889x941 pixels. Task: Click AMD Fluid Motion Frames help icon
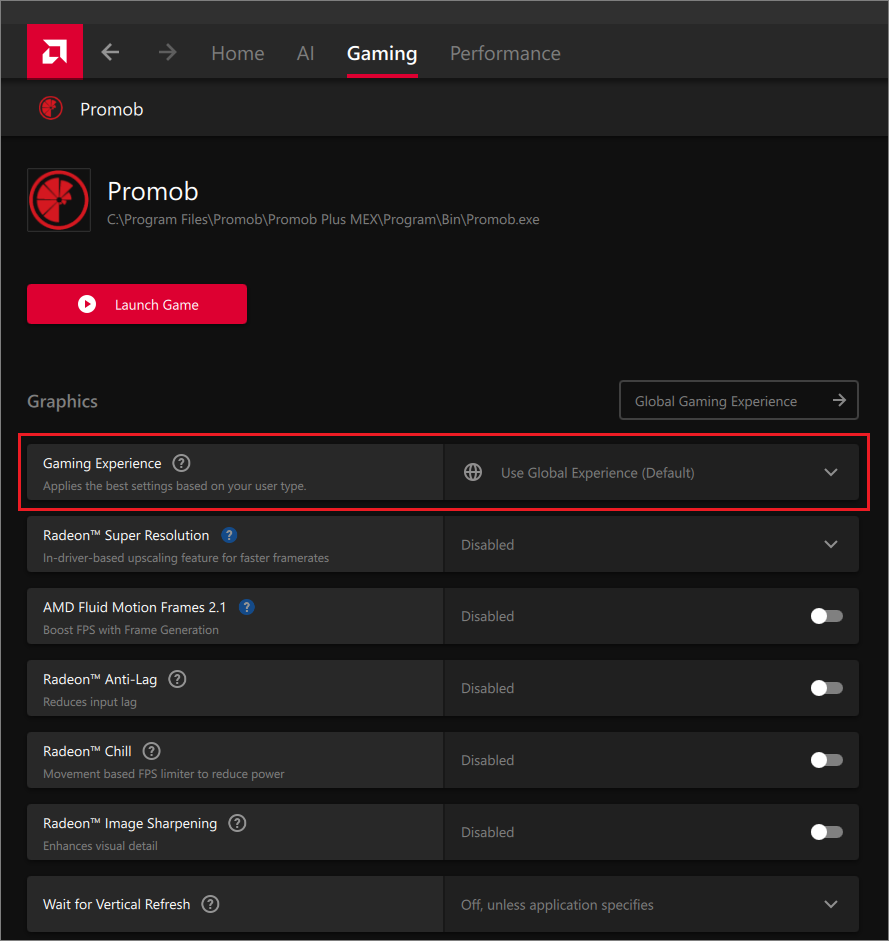click(x=246, y=607)
